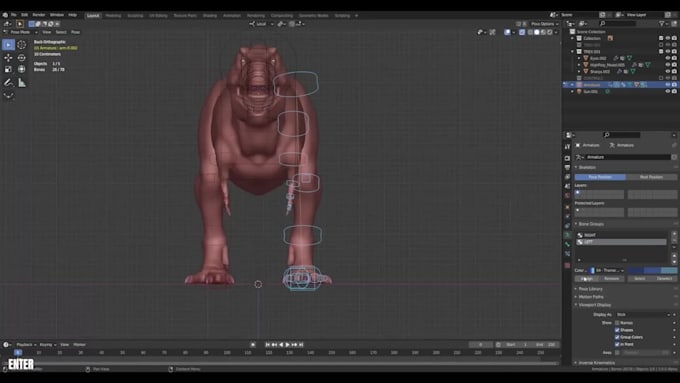Viewport: 680px width, 383px height.
Task: Open the Pose Options dropdown
Action: pos(544,24)
